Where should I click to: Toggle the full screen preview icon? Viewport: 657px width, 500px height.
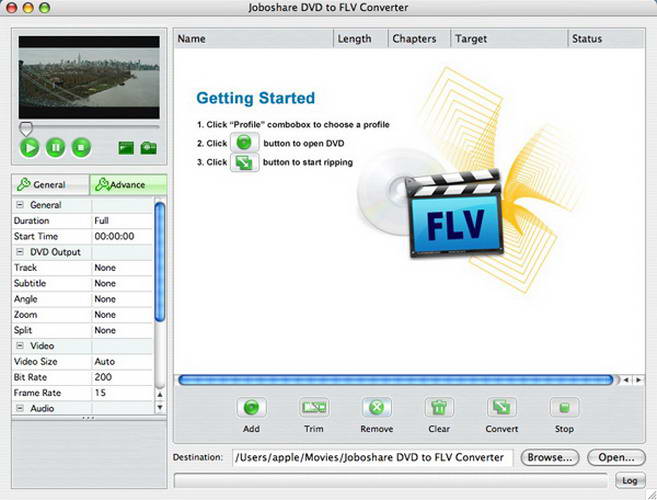(126, 148)
